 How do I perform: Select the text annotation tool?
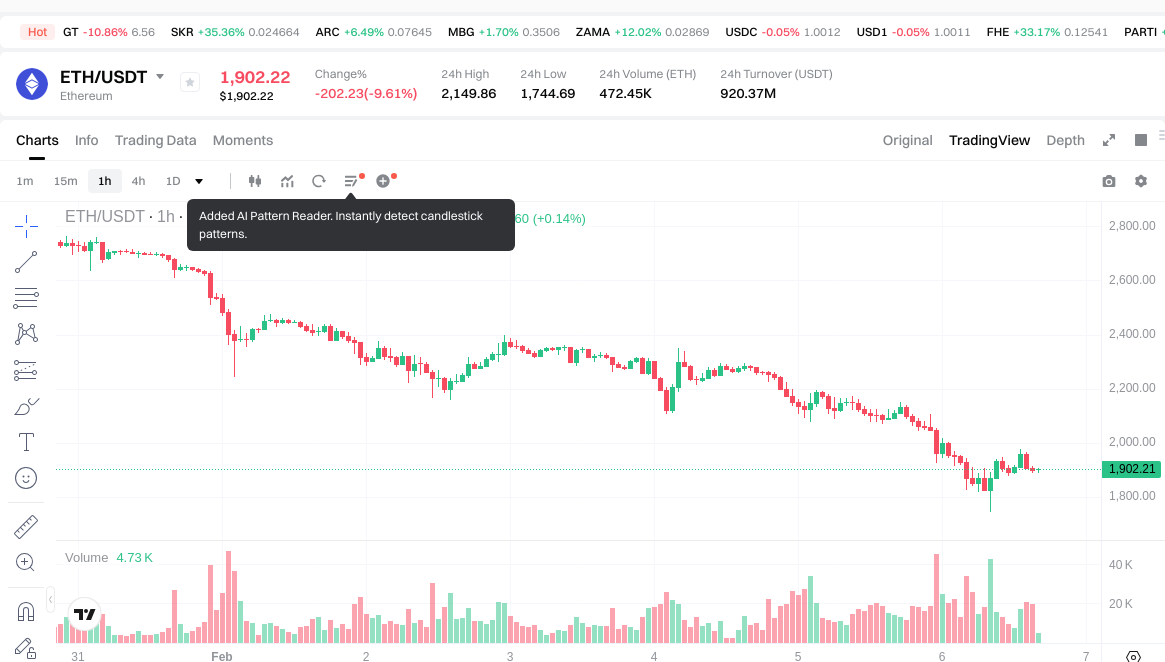coord(26,442)
